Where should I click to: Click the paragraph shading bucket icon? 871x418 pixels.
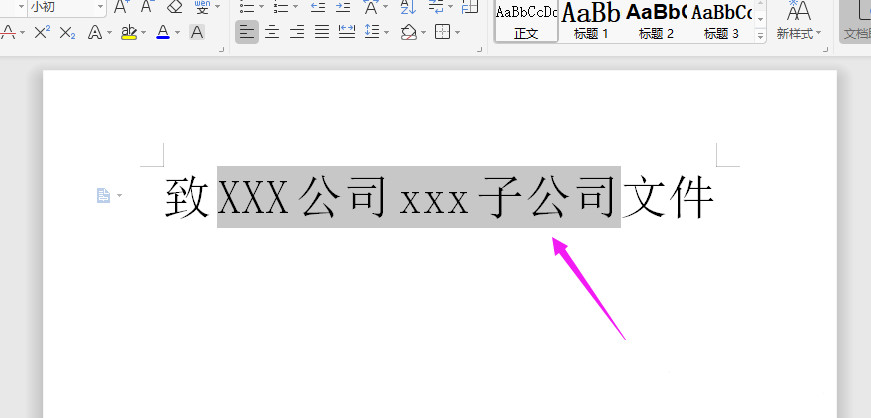[409, 32]
